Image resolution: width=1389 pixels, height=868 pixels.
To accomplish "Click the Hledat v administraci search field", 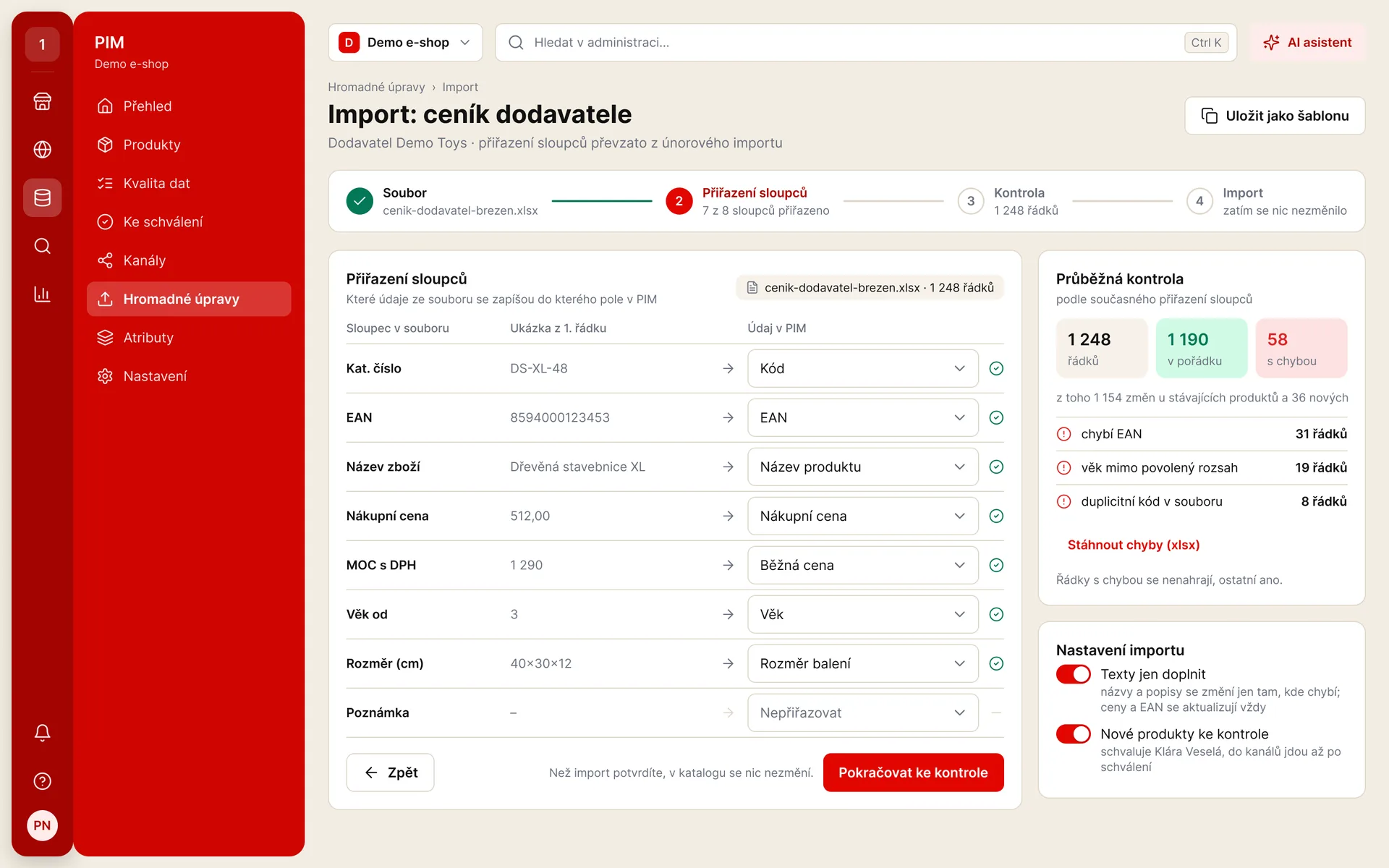I will click(x=865, y=43).
